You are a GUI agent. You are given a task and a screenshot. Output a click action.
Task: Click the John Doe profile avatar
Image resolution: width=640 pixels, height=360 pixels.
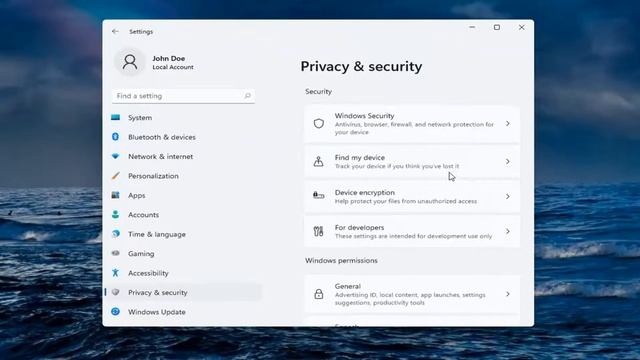point(130,62)
